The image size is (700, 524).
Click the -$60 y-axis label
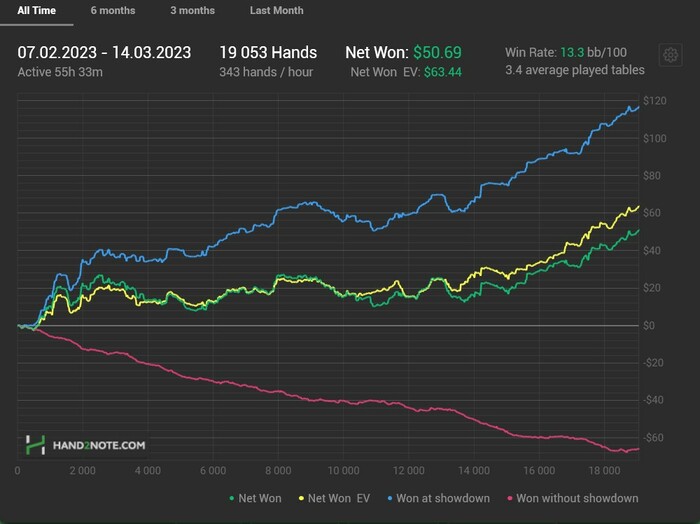(x=654, y=437)
